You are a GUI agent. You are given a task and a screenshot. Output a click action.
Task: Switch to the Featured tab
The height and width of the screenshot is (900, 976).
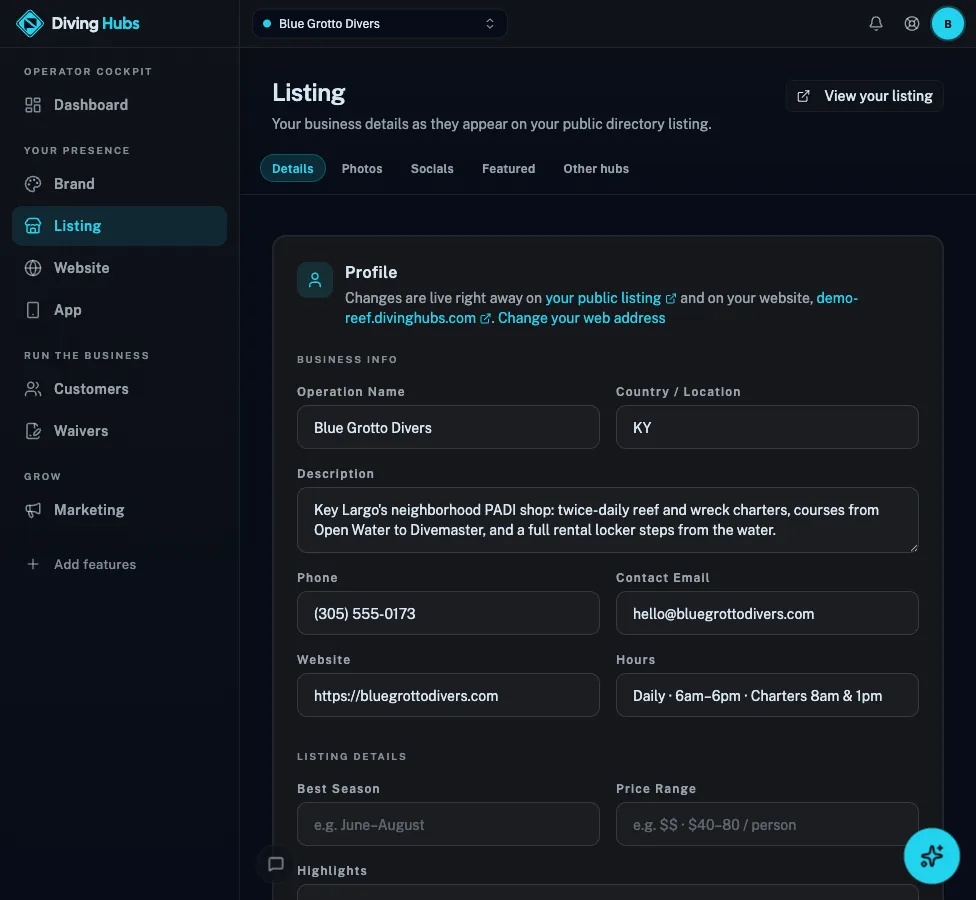(509, 169)
